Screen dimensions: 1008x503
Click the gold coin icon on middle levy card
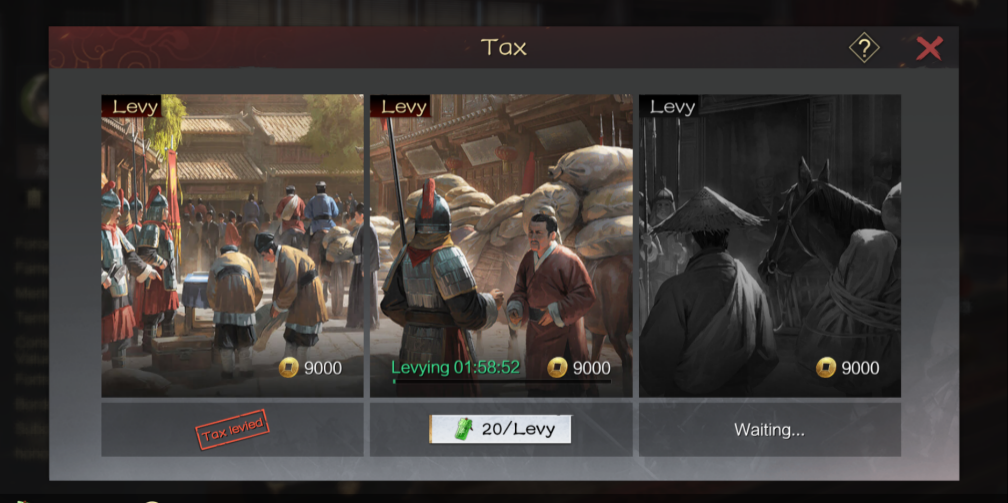point(557,368)
